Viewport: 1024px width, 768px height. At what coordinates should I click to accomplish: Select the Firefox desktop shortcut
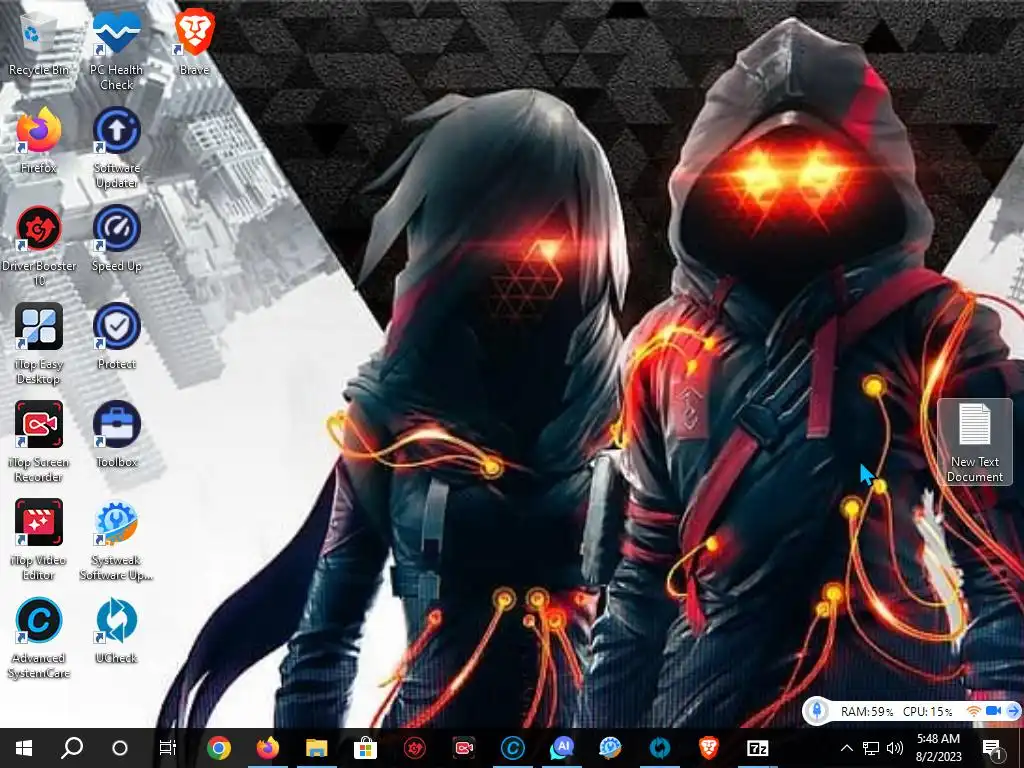[x=39, y=141]
